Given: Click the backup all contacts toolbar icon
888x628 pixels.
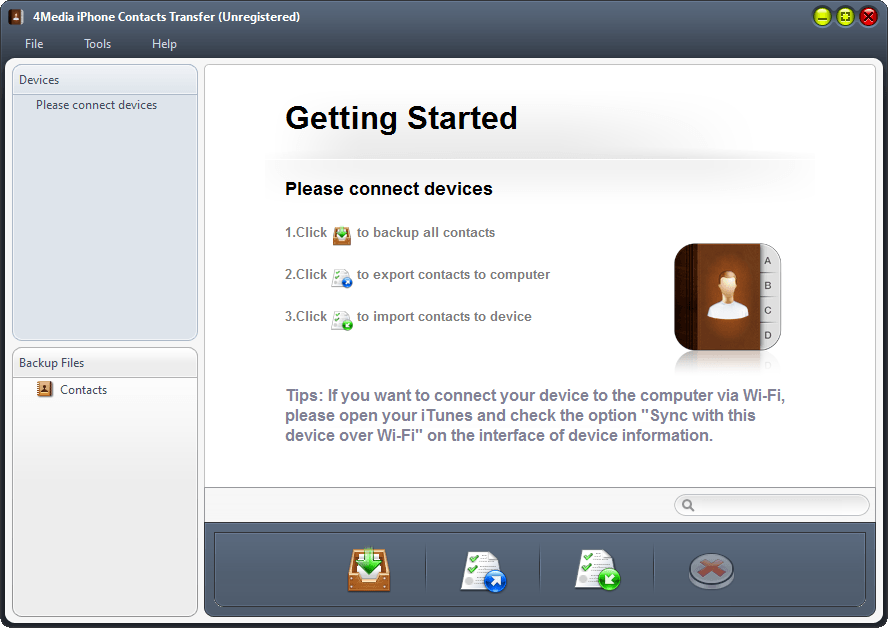Looking at the screenshot, I should (369, 570).
